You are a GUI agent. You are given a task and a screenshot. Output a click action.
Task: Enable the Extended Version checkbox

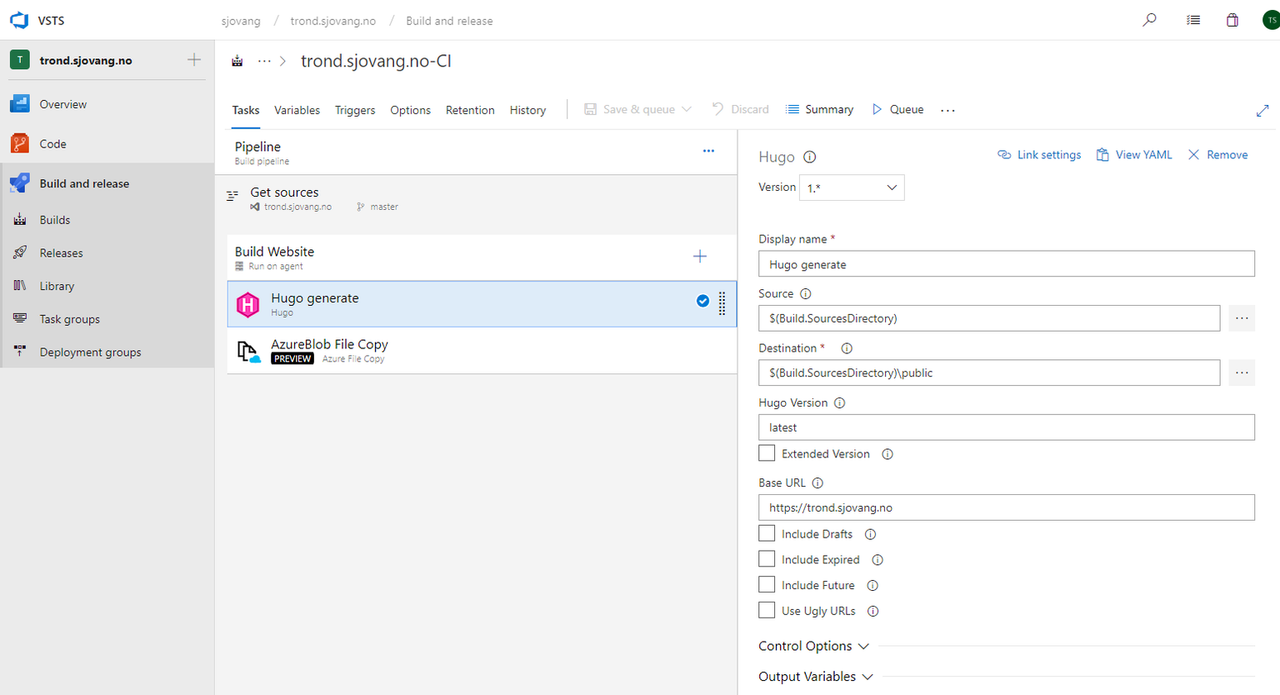pyautogui.click(x=766, y=452)
